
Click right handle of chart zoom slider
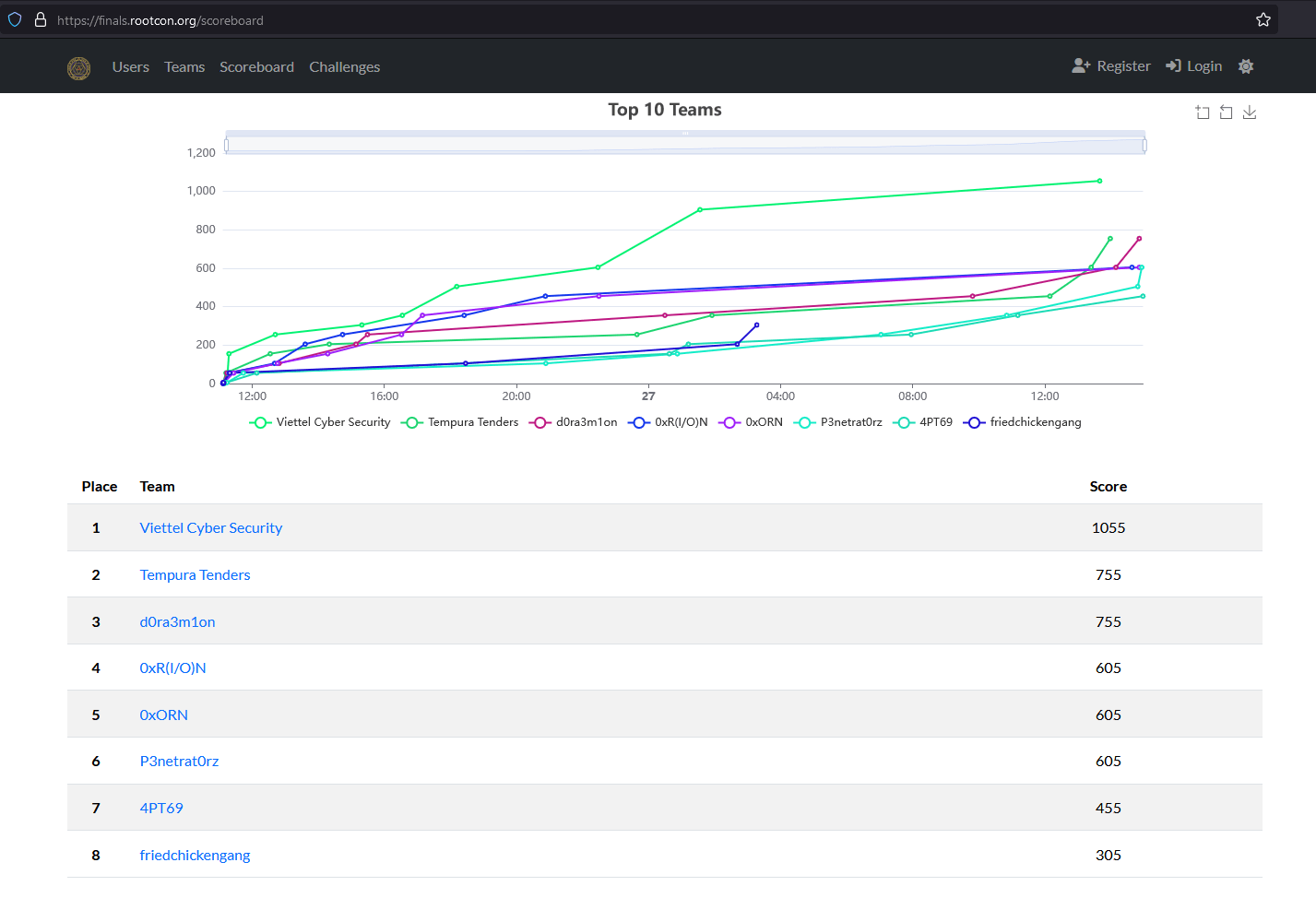coord(1144,145)
